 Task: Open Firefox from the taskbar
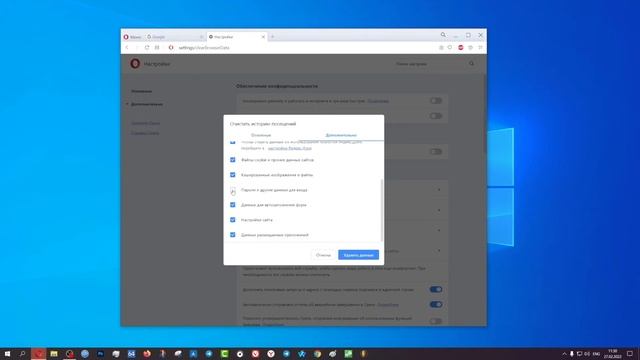click(147, 354)
